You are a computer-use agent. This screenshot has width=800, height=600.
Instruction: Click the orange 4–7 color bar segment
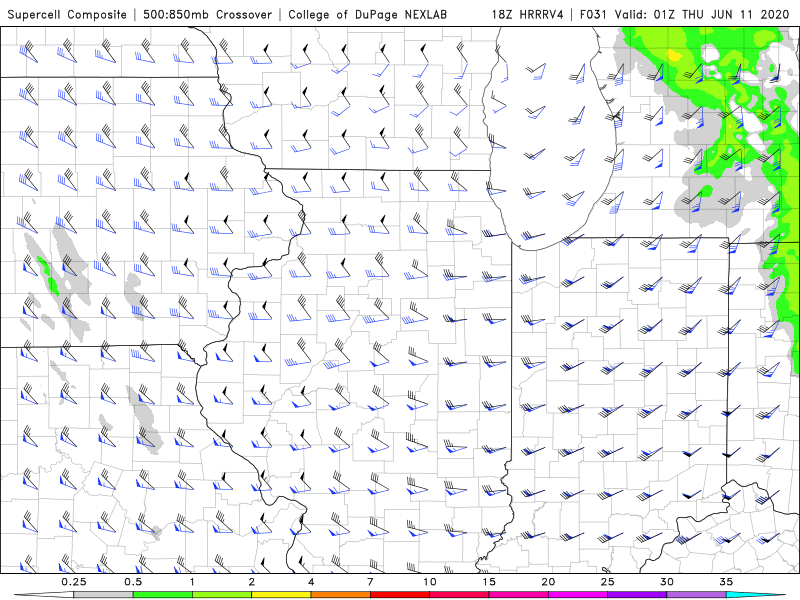[x=340, y=595]
